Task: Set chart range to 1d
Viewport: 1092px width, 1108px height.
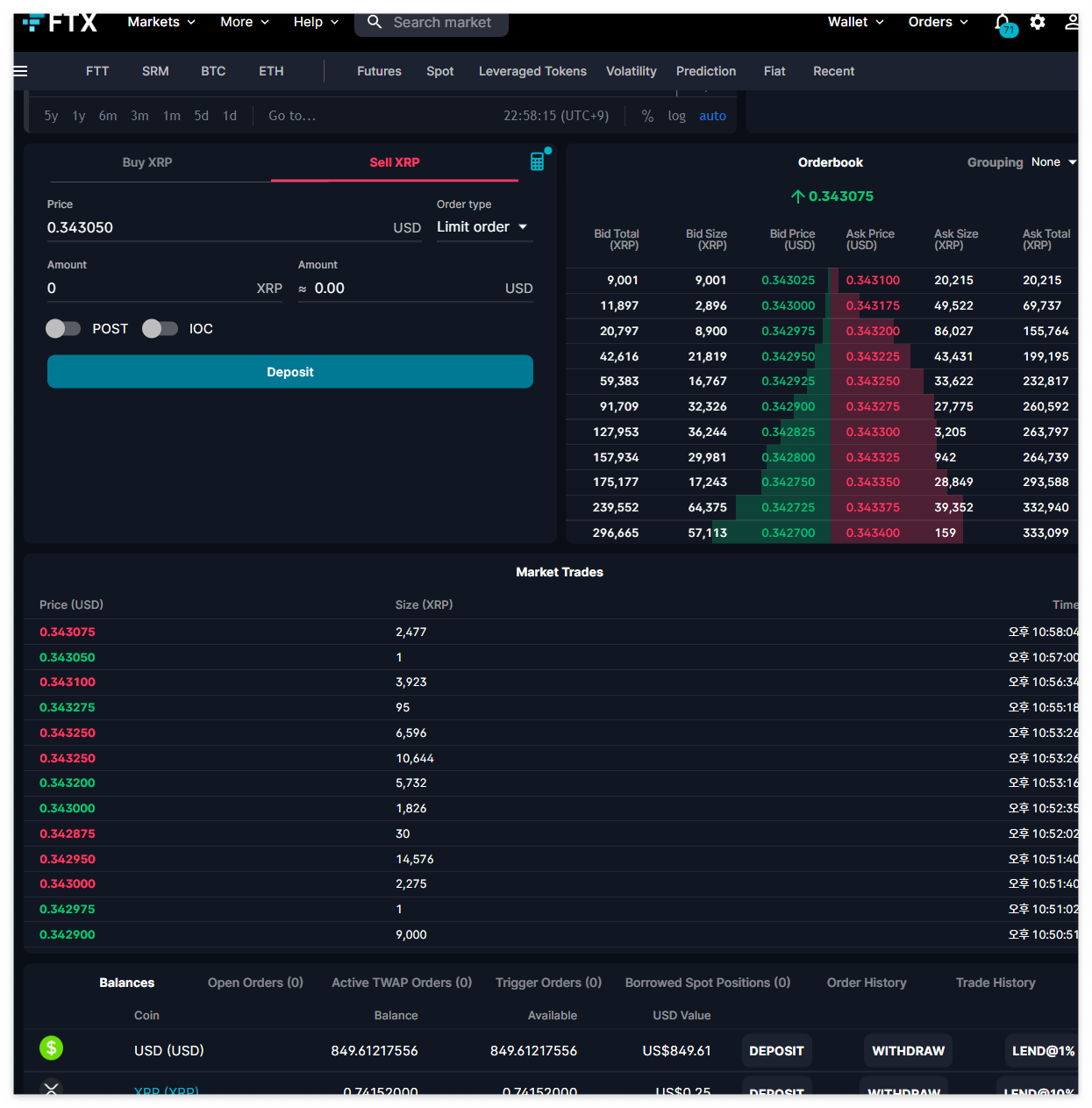Action: pyautogui.click(x=230, y=116)
